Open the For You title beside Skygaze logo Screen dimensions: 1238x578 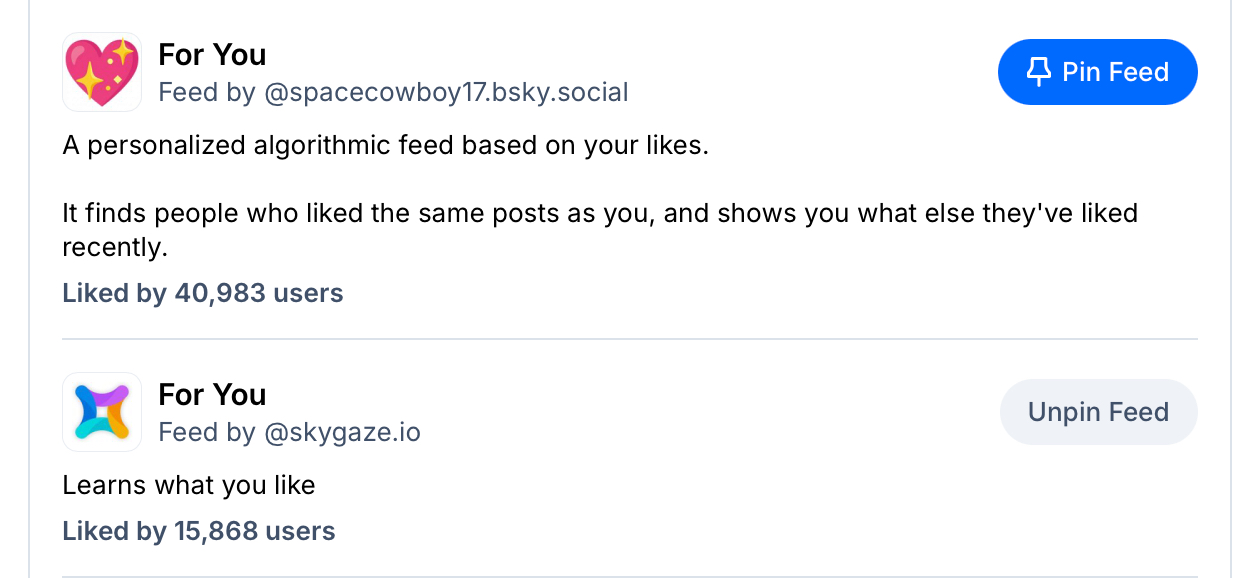coord(212,394)
